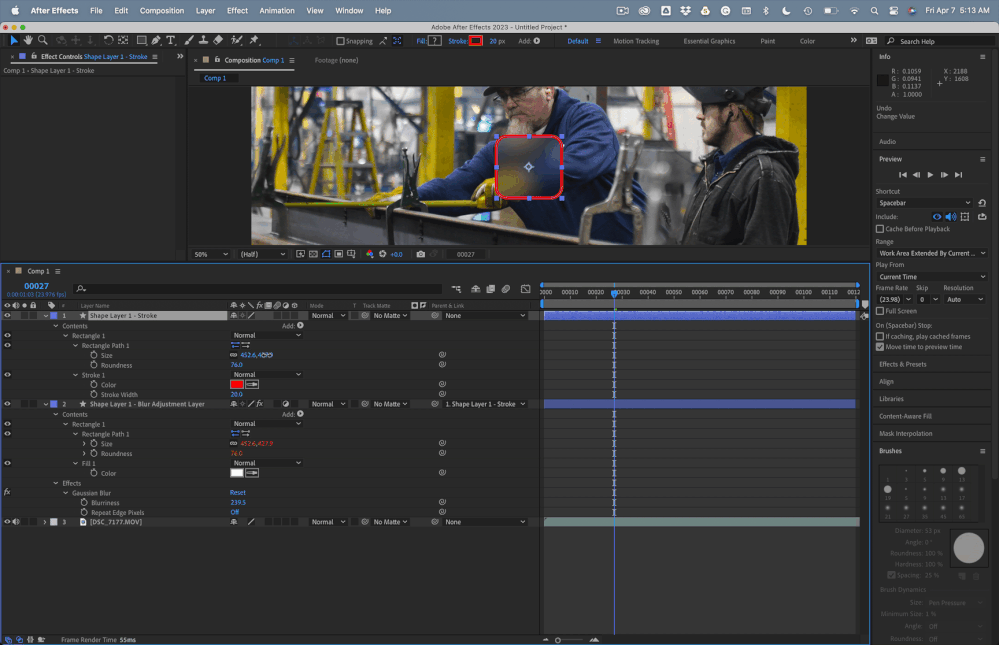Reset the Gaussian Blur effect
The height and width of the screenshot is (645, 999).
click(x=238, y=493)
